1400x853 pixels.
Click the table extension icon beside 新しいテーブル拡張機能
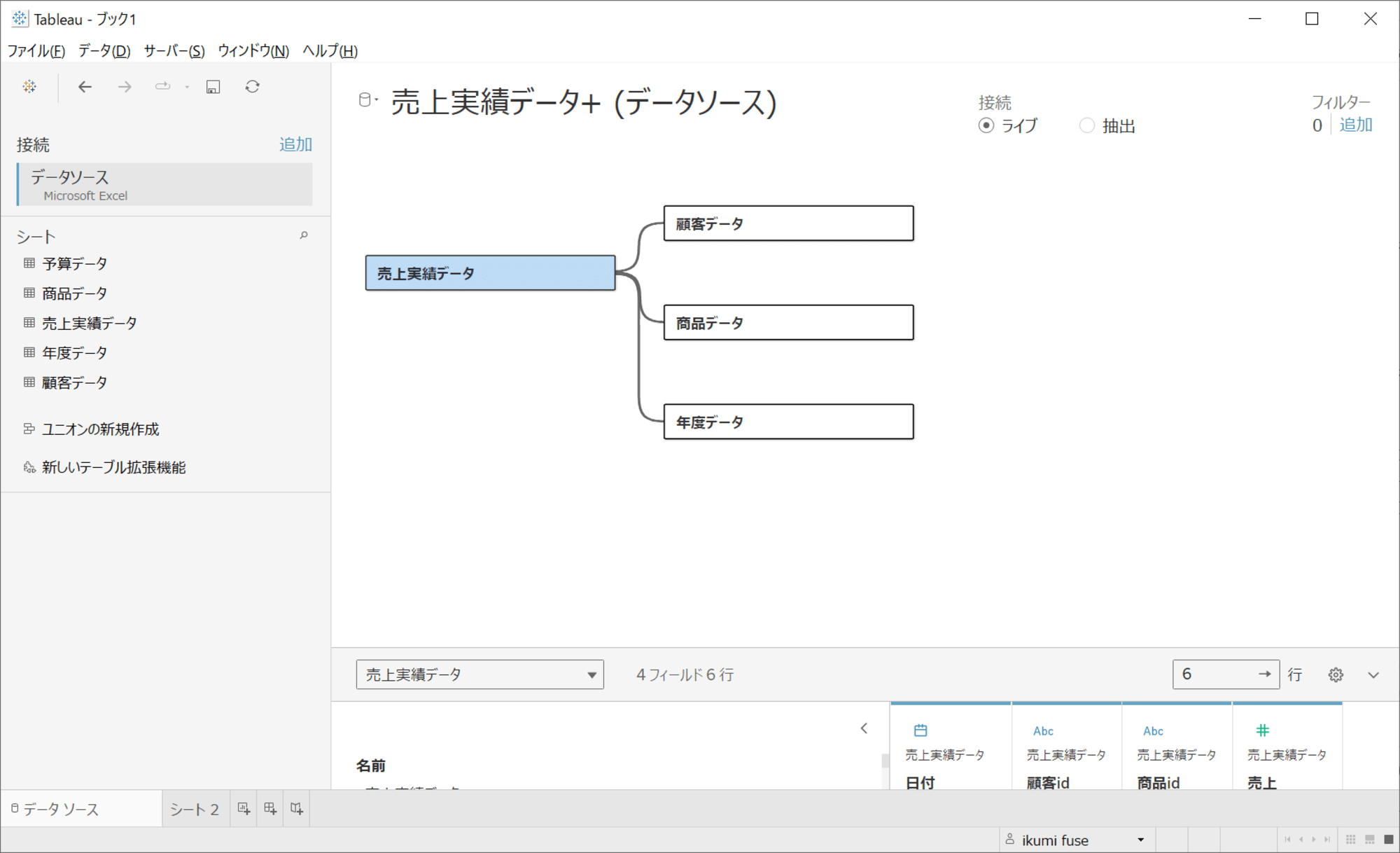click(29, 467)
